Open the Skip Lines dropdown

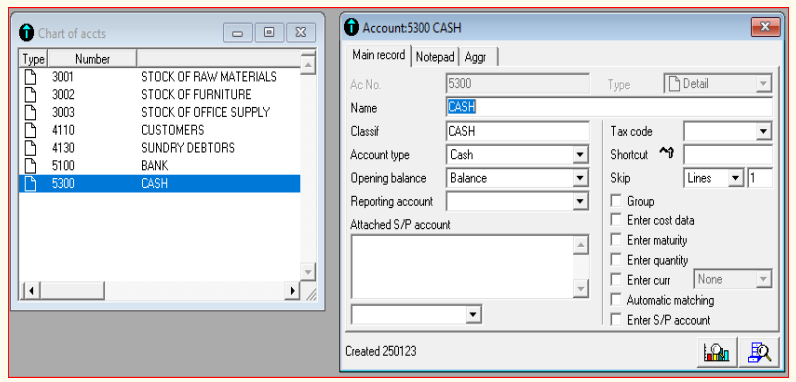point(736,178)
